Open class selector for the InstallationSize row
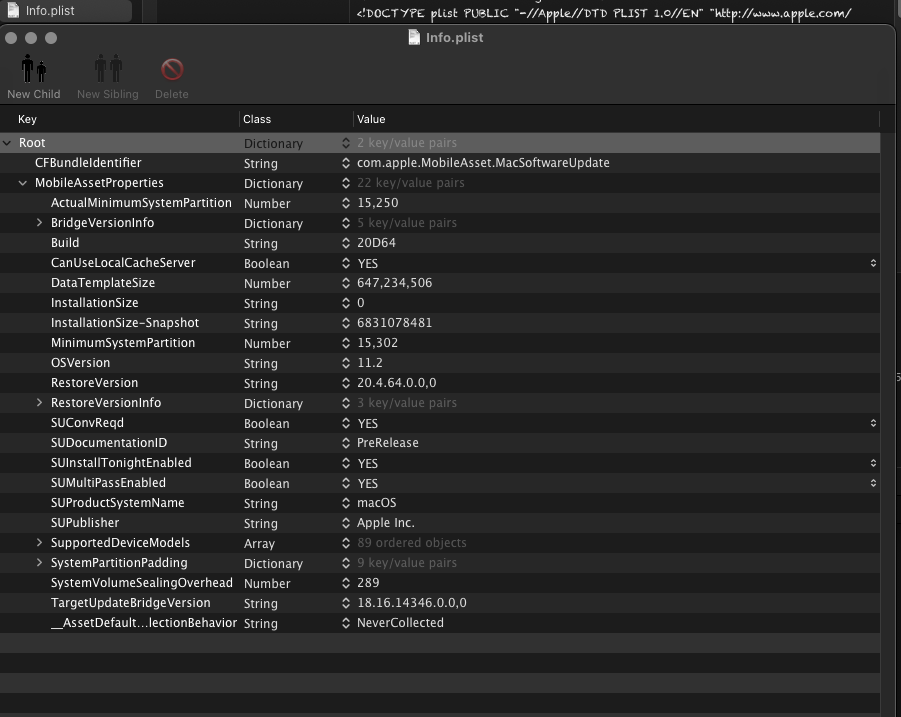Screen dimensions: 901x717 coord(345,303)
